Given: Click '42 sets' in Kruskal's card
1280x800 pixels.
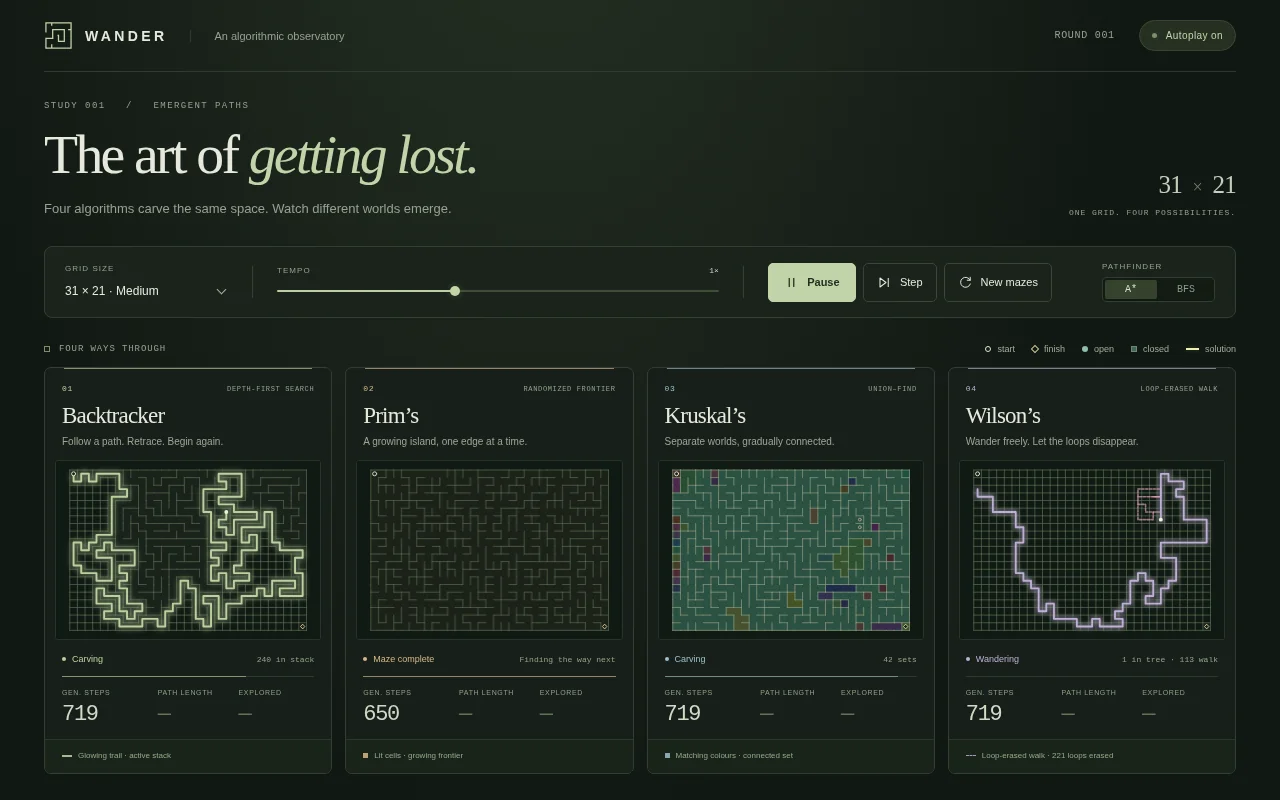Looking at the screenshot, I should click(900, 660).
